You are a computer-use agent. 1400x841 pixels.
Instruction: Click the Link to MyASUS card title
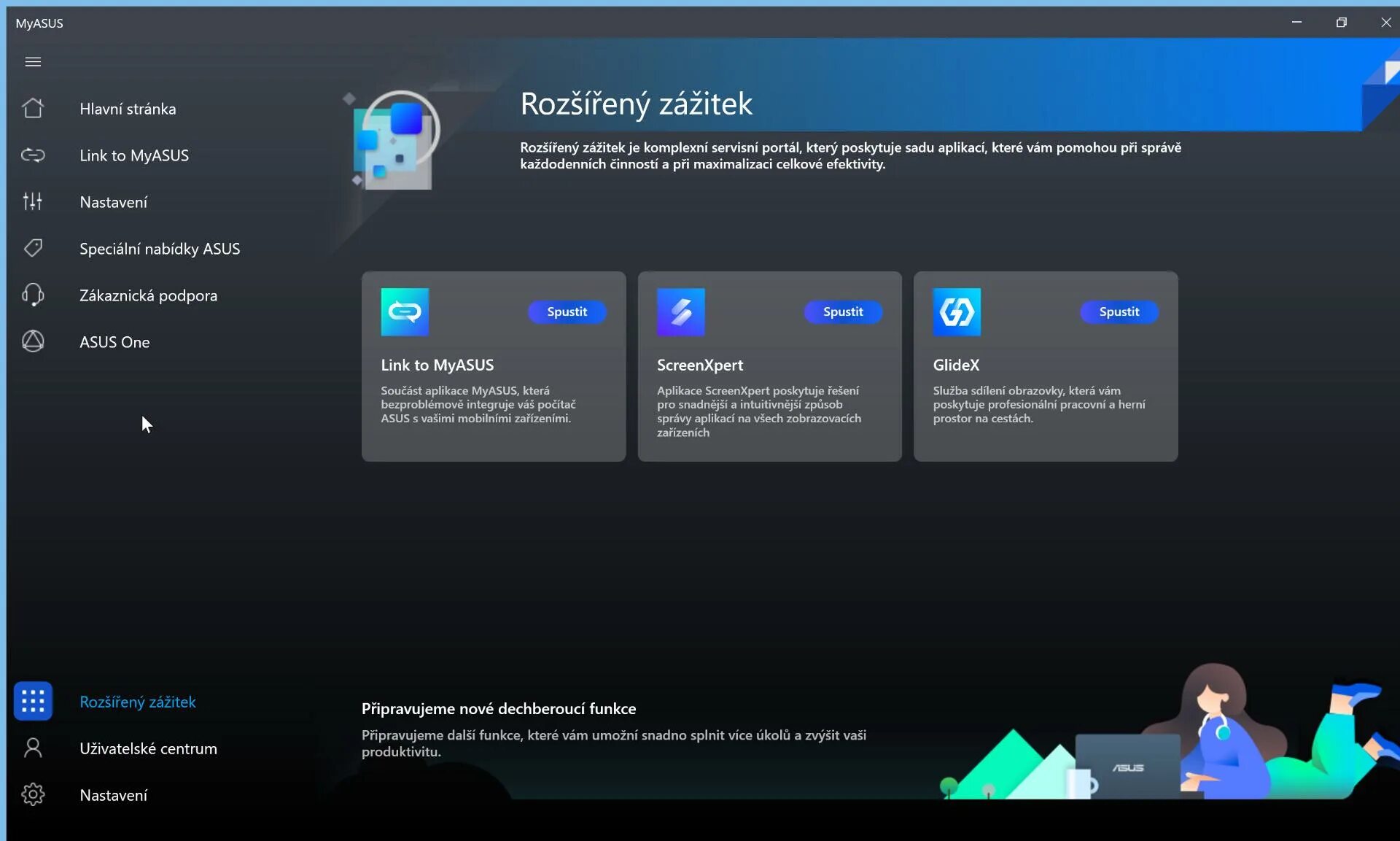point(437,365)
